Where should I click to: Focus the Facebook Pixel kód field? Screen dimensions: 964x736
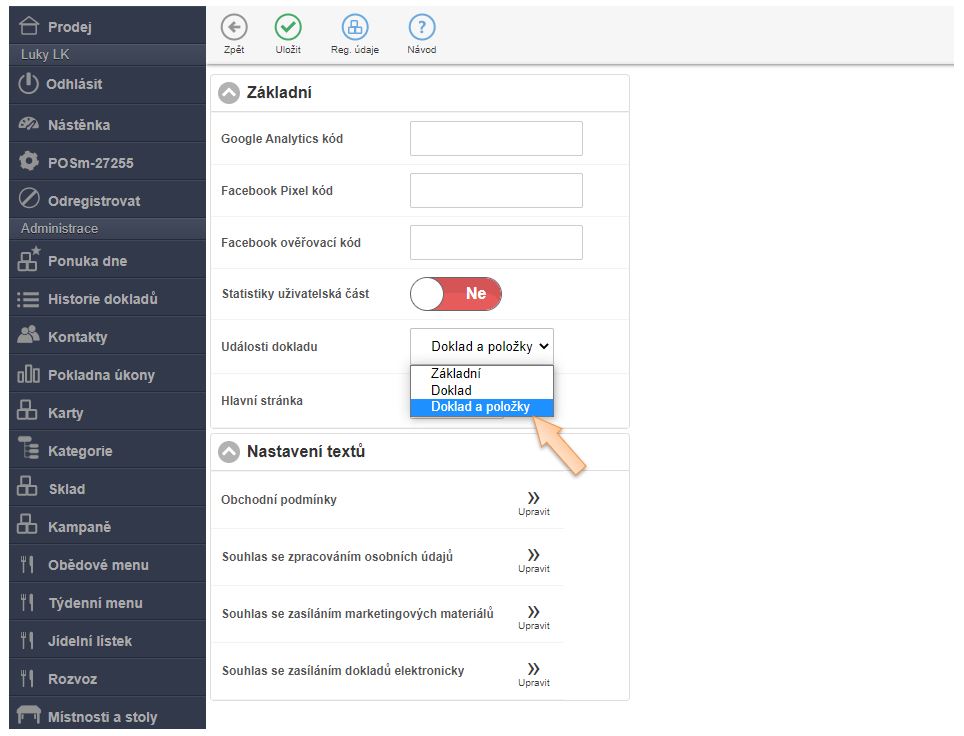[496, 190]
